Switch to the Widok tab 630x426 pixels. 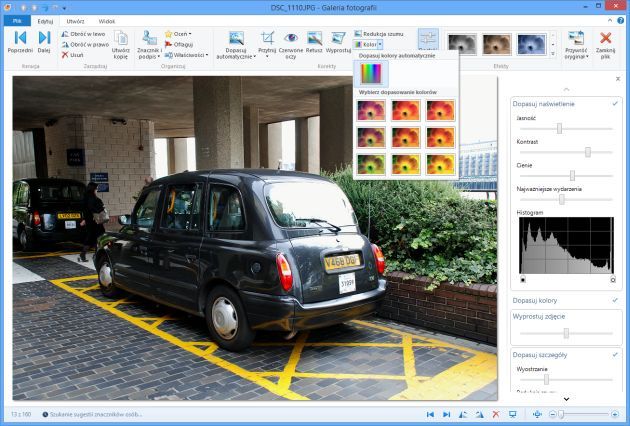(x=106, y=21)
